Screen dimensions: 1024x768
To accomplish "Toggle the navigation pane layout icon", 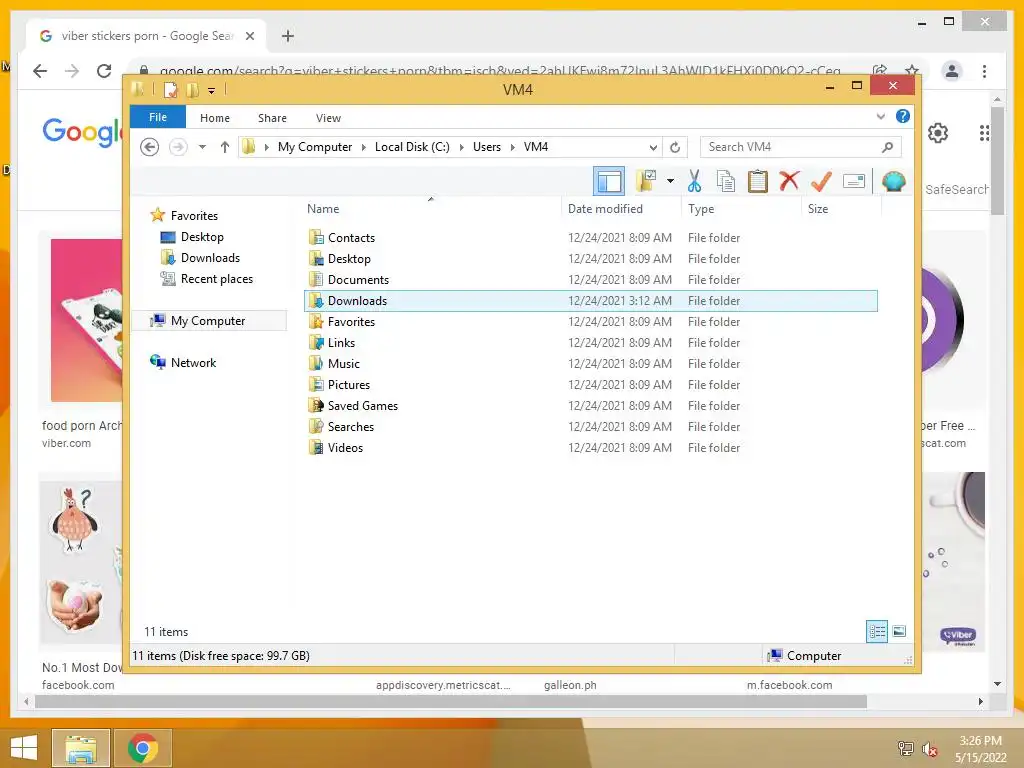I will (609, 181).
